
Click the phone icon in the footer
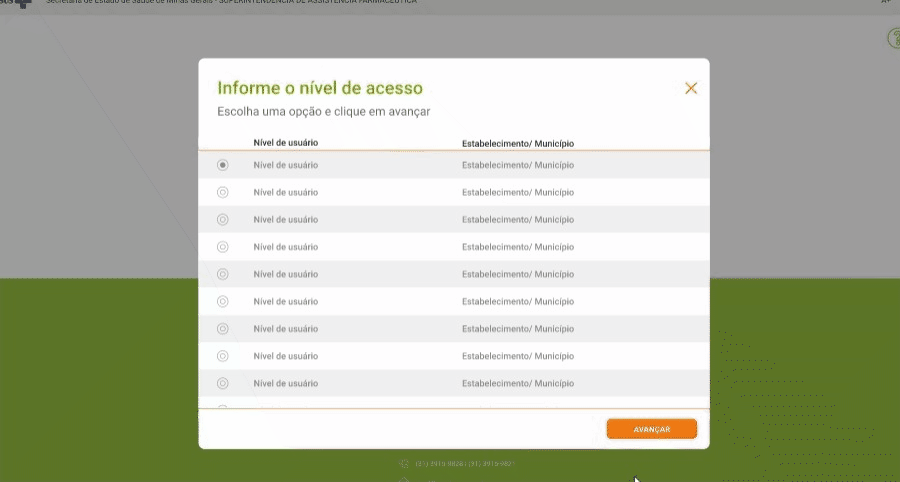coord(404,463)
